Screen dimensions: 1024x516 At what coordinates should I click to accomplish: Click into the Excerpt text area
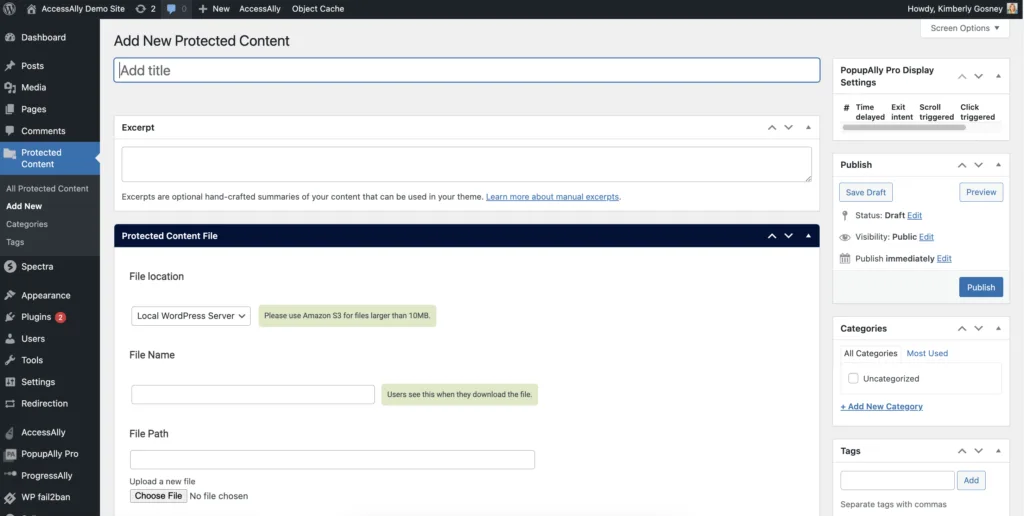pyautogui.click(x=466, y=164)
